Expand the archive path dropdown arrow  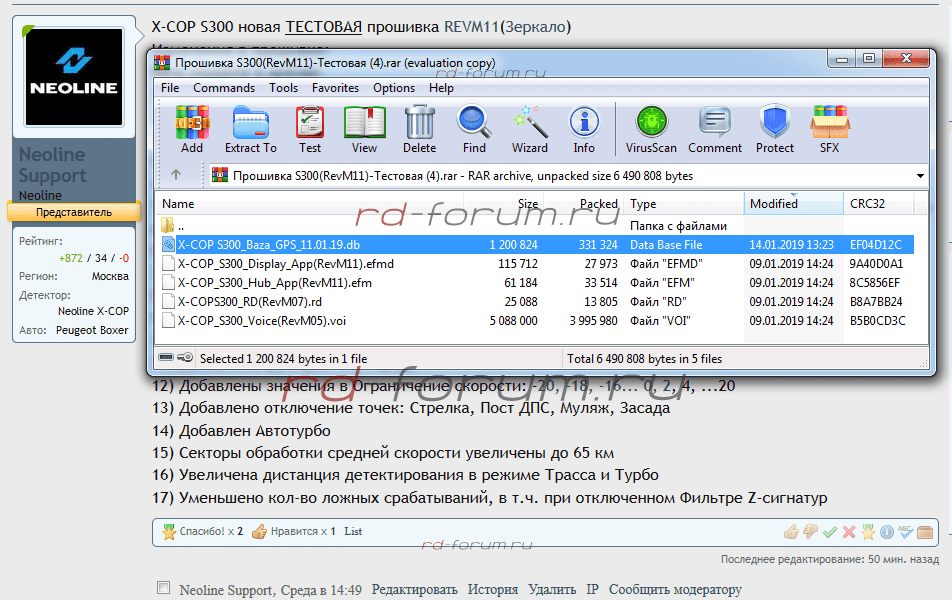coord(920,176)
